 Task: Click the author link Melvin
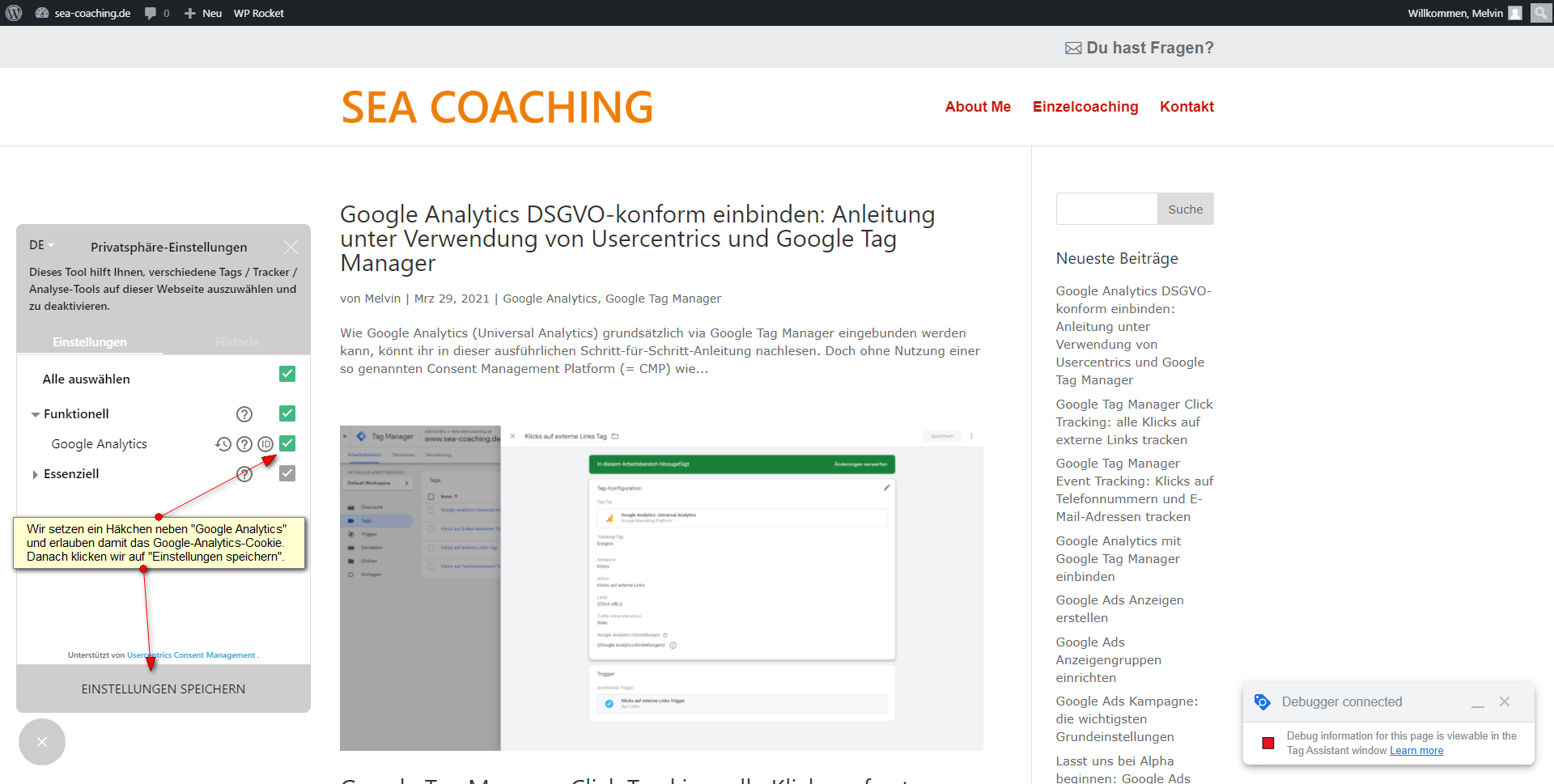pyautogui.click(x=383, y=299)
